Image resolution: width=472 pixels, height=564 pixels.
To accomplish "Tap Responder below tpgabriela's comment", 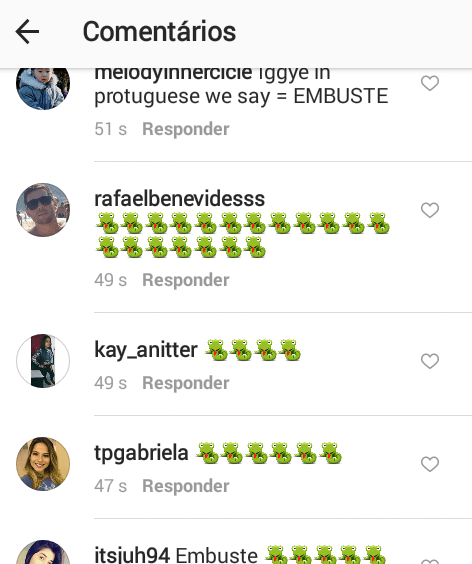I will coord(186,486).
